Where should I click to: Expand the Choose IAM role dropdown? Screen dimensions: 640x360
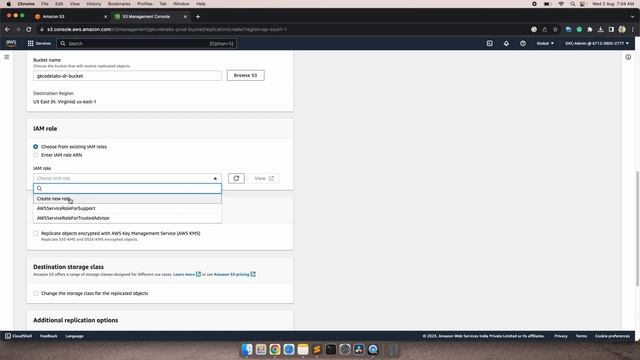(x=127, y=178)
